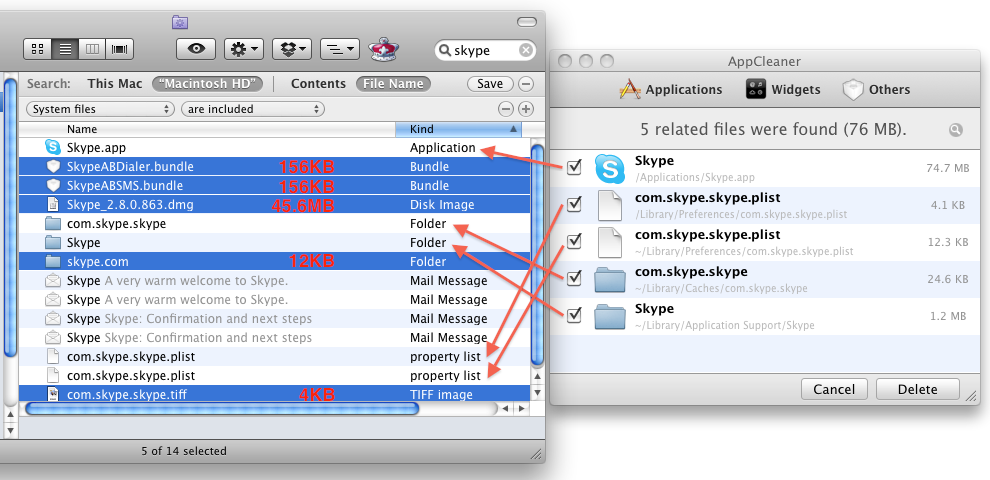Click the scroll down arrow in results list
Image resolution: width=990 pixels, height=480 pixels.
click(x=537, y=393)
